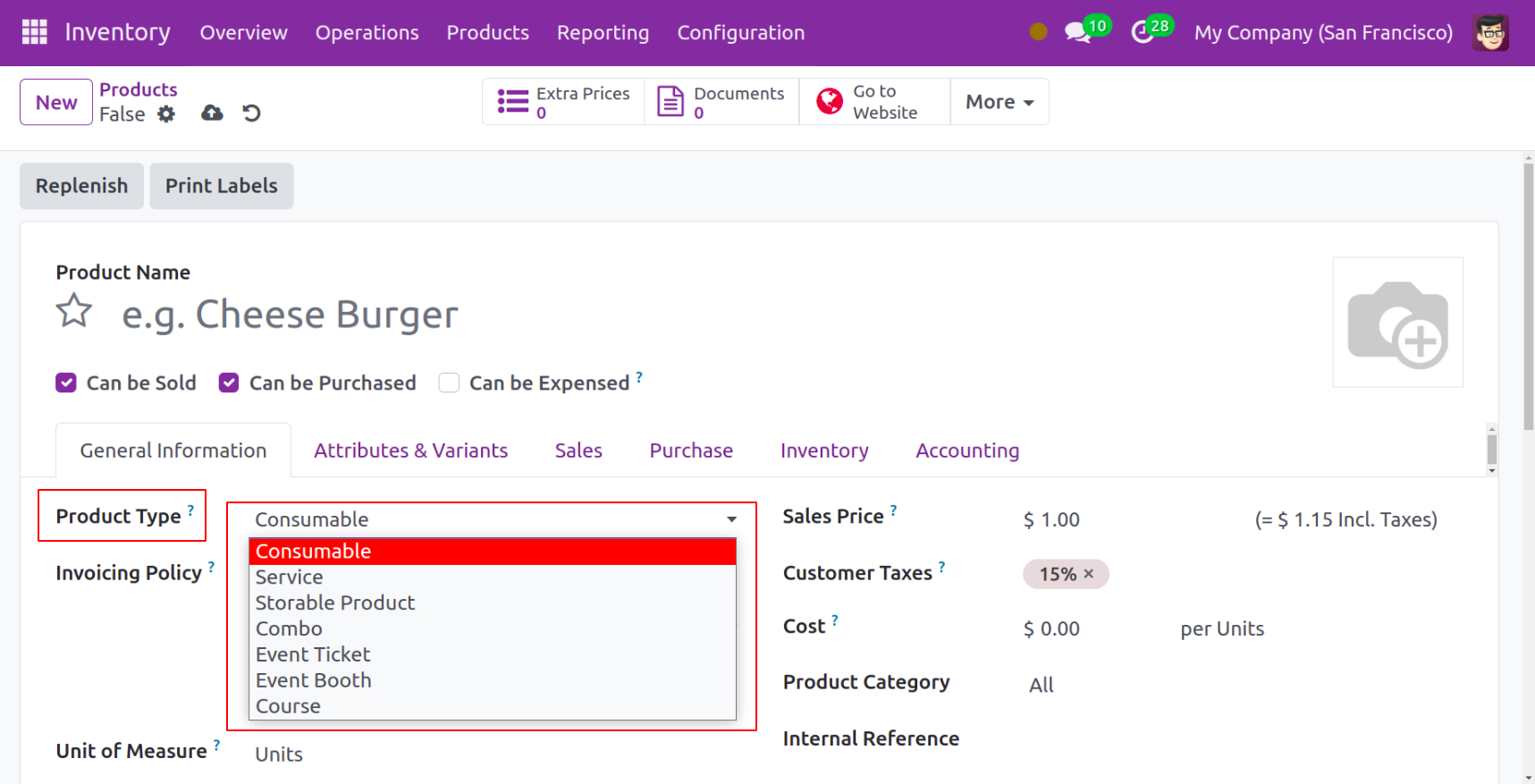Click the user avatar icon
This screenshot has height=784, width=1535.
pos(1490,33)
